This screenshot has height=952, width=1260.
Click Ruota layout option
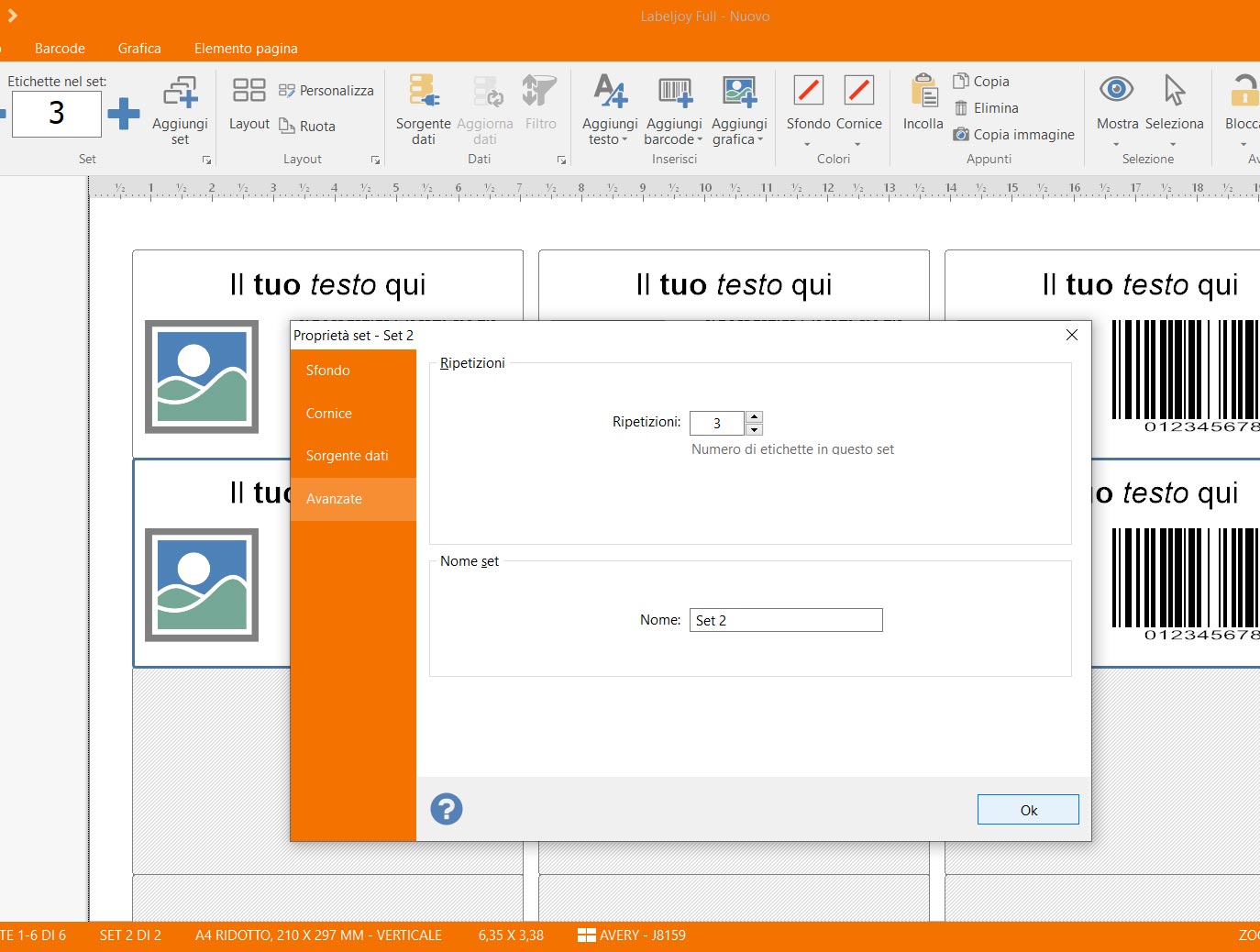pos(307,127)
